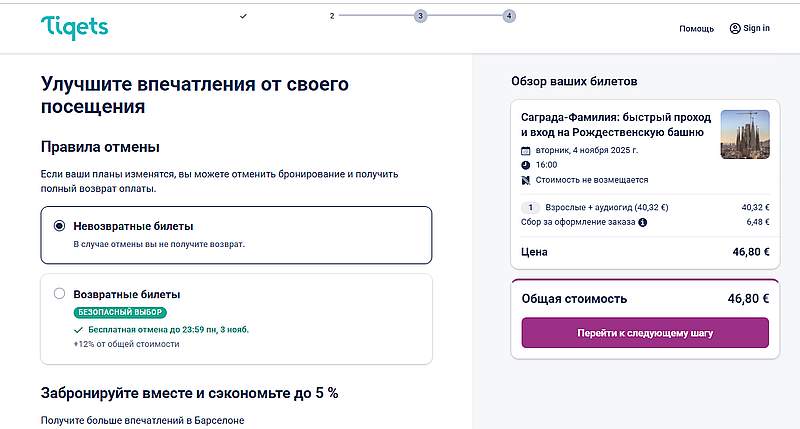Click the Sign in user icon

[735, 29]
